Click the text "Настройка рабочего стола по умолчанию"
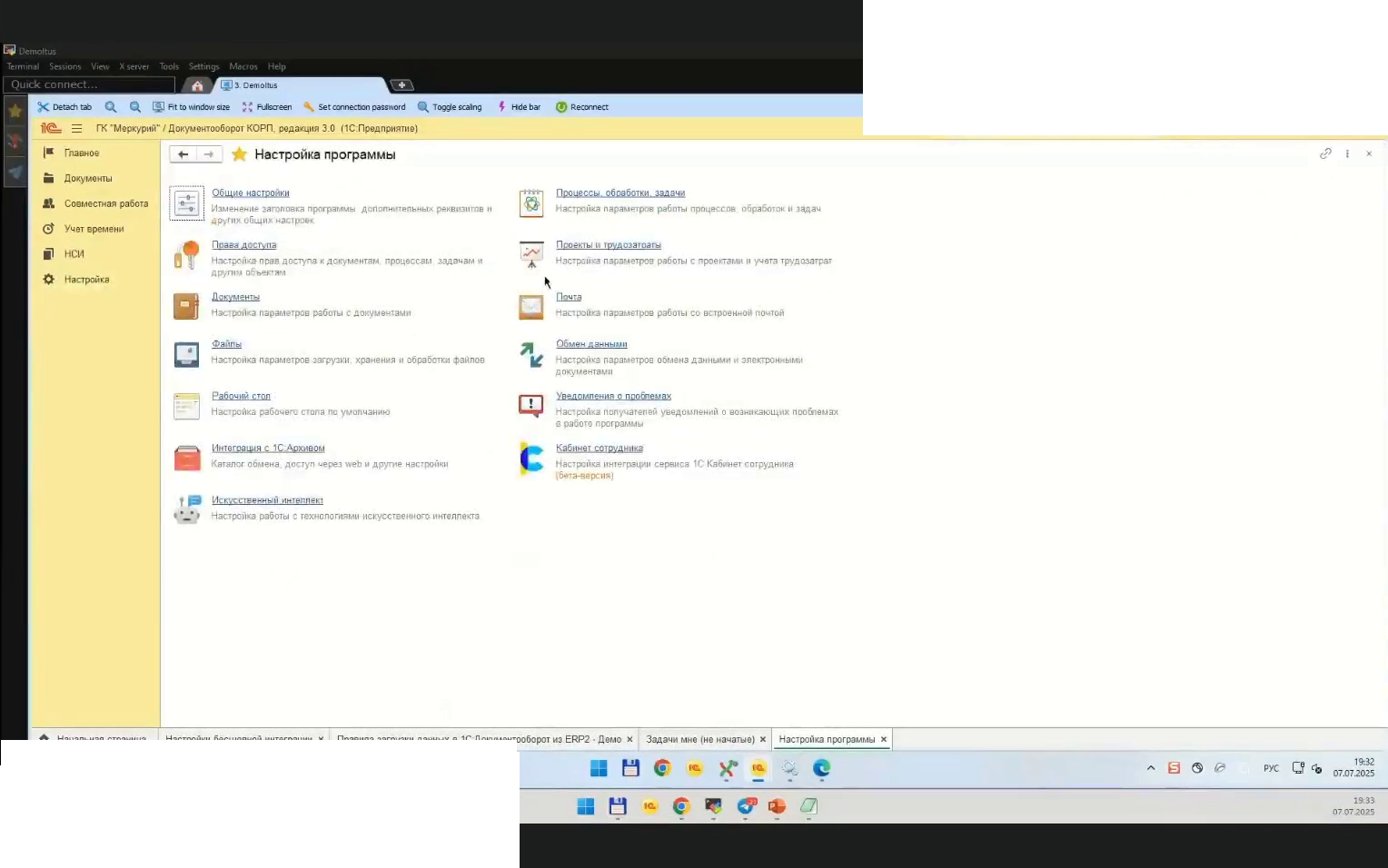The width and height of the screenshot is (1388, 868). pyautogui.click(x=301, y=411)
